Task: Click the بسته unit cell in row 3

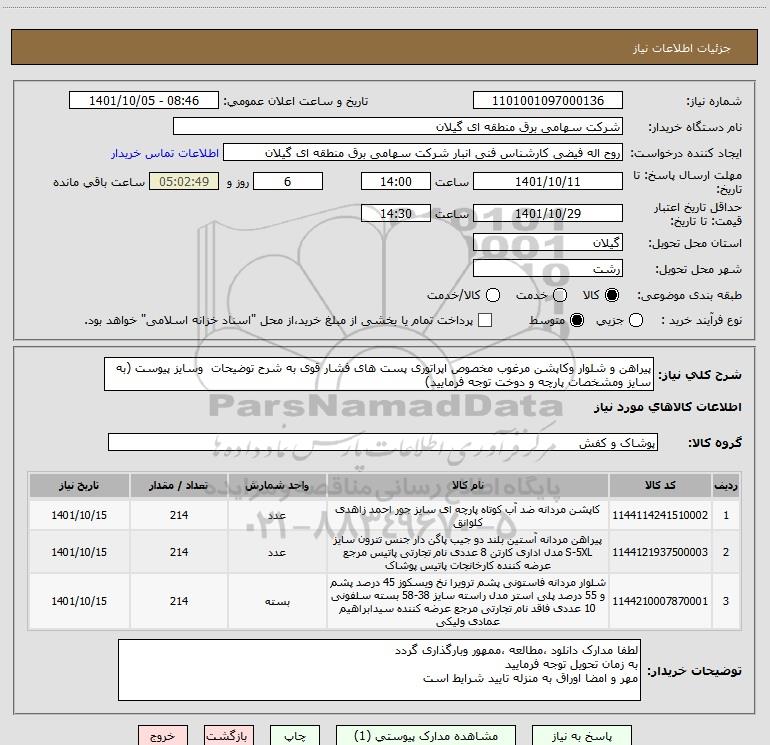Action: pyautogui.click(x=277, y=602)
